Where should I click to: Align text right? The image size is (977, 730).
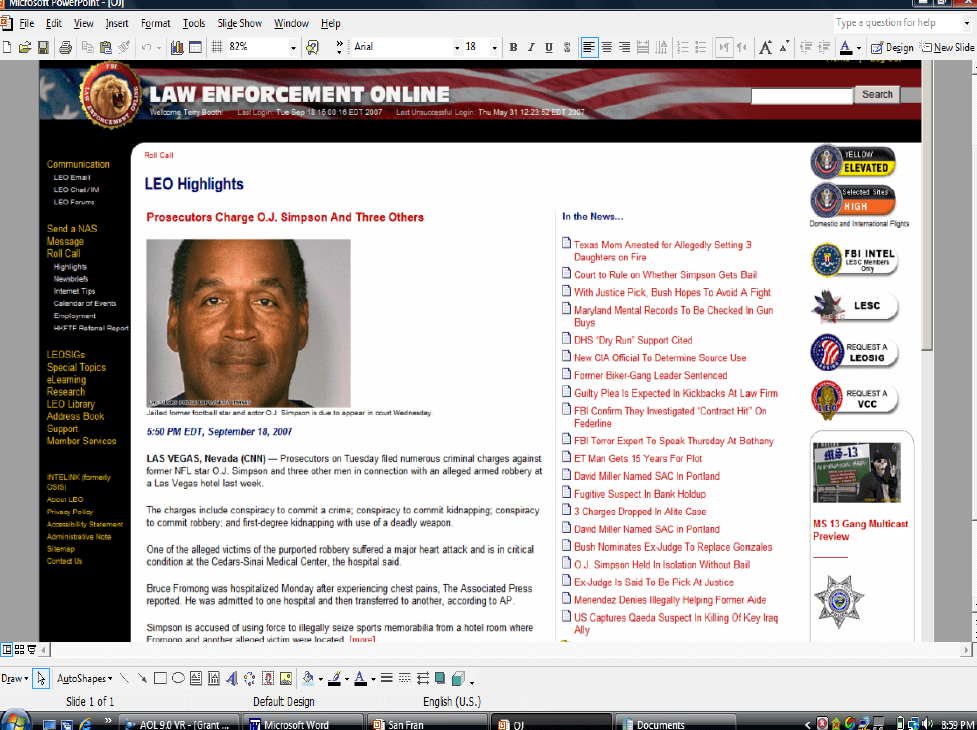pos(624,47)
